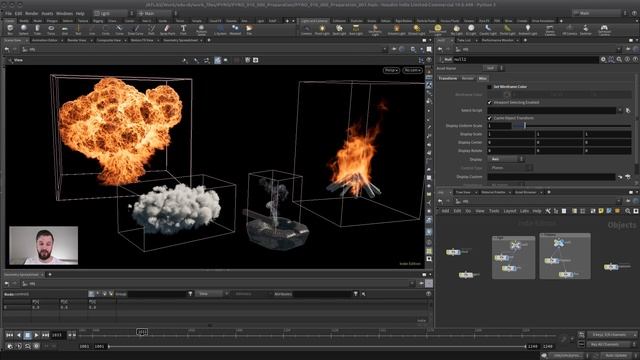
Task: Toggle Viewport Selecting Enabled checkbox
Action: click(489, 102)
